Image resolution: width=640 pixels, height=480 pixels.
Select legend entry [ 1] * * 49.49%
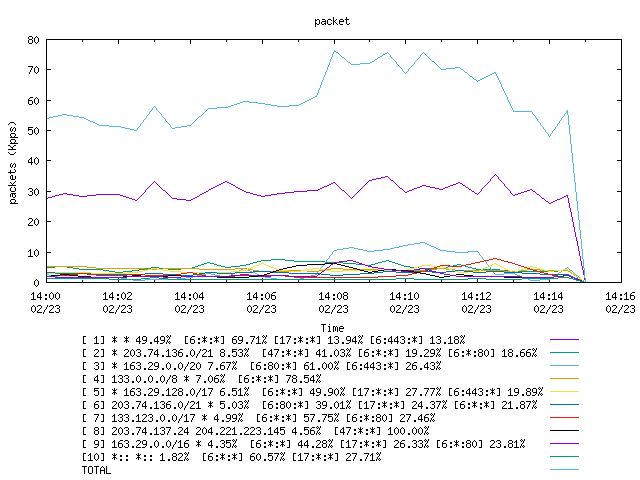[273, 340]
